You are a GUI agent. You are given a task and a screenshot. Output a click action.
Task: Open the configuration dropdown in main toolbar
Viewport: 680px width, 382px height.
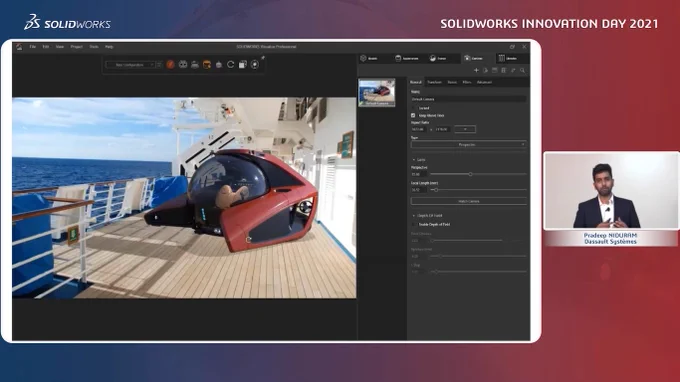130,65
